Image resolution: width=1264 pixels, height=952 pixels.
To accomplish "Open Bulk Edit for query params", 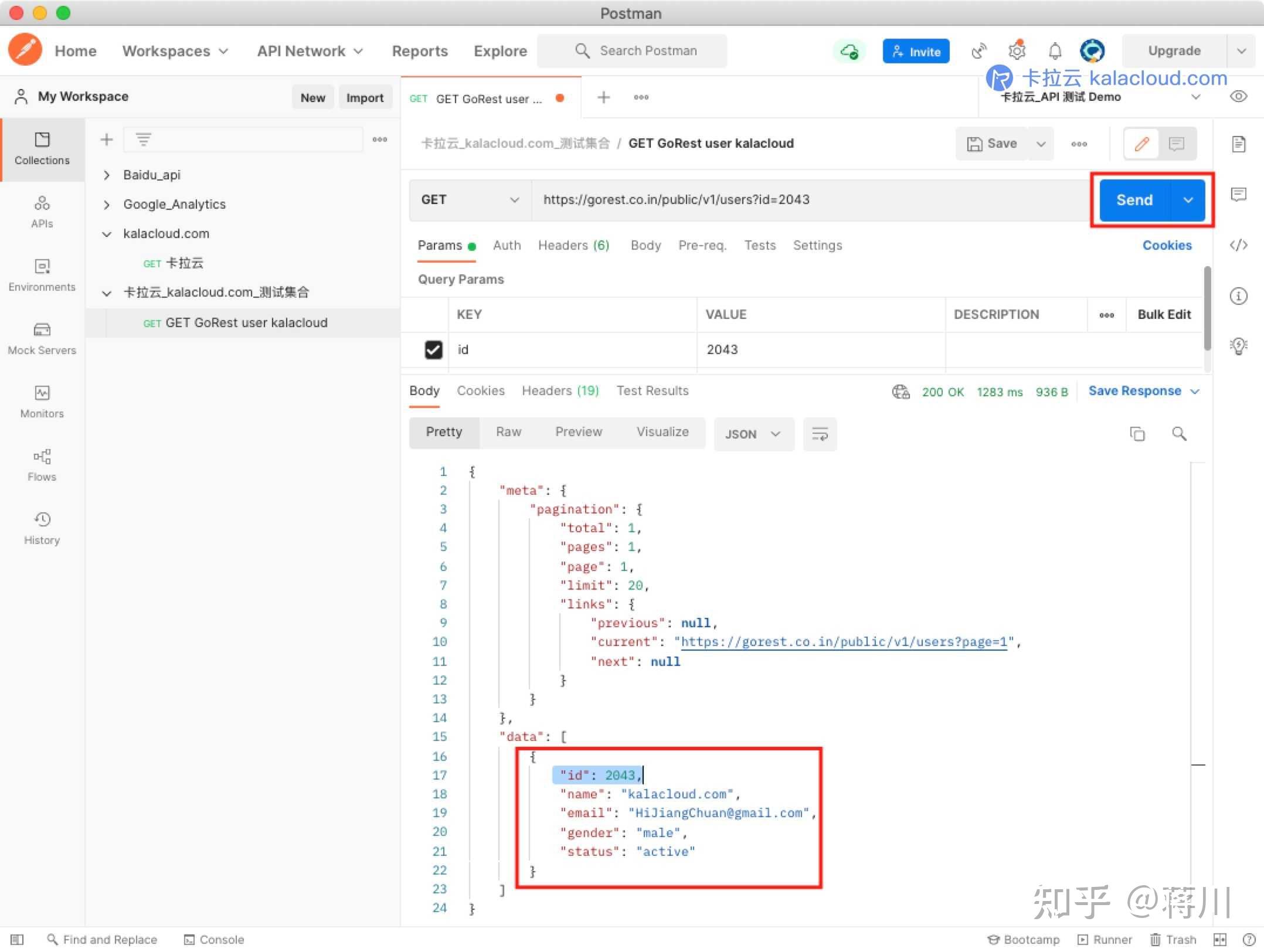I will coord(1164,314).
